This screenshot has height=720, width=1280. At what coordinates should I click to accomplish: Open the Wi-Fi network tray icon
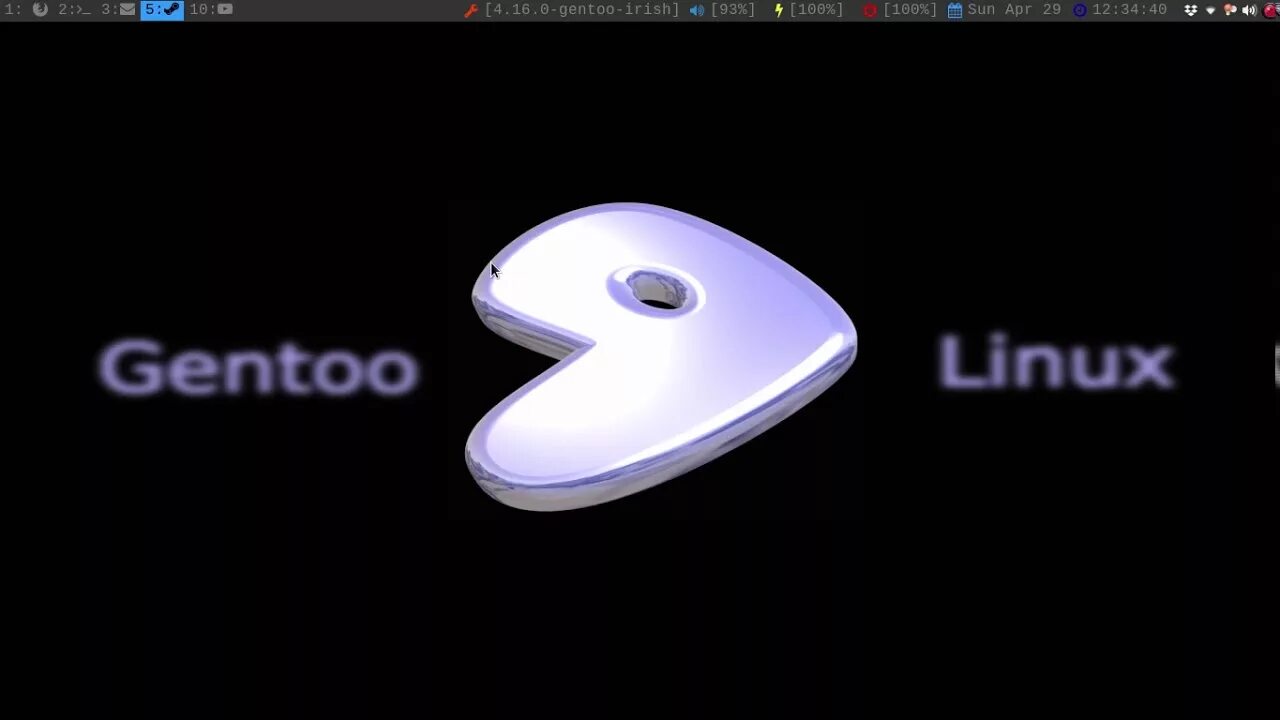[1211, 10]
